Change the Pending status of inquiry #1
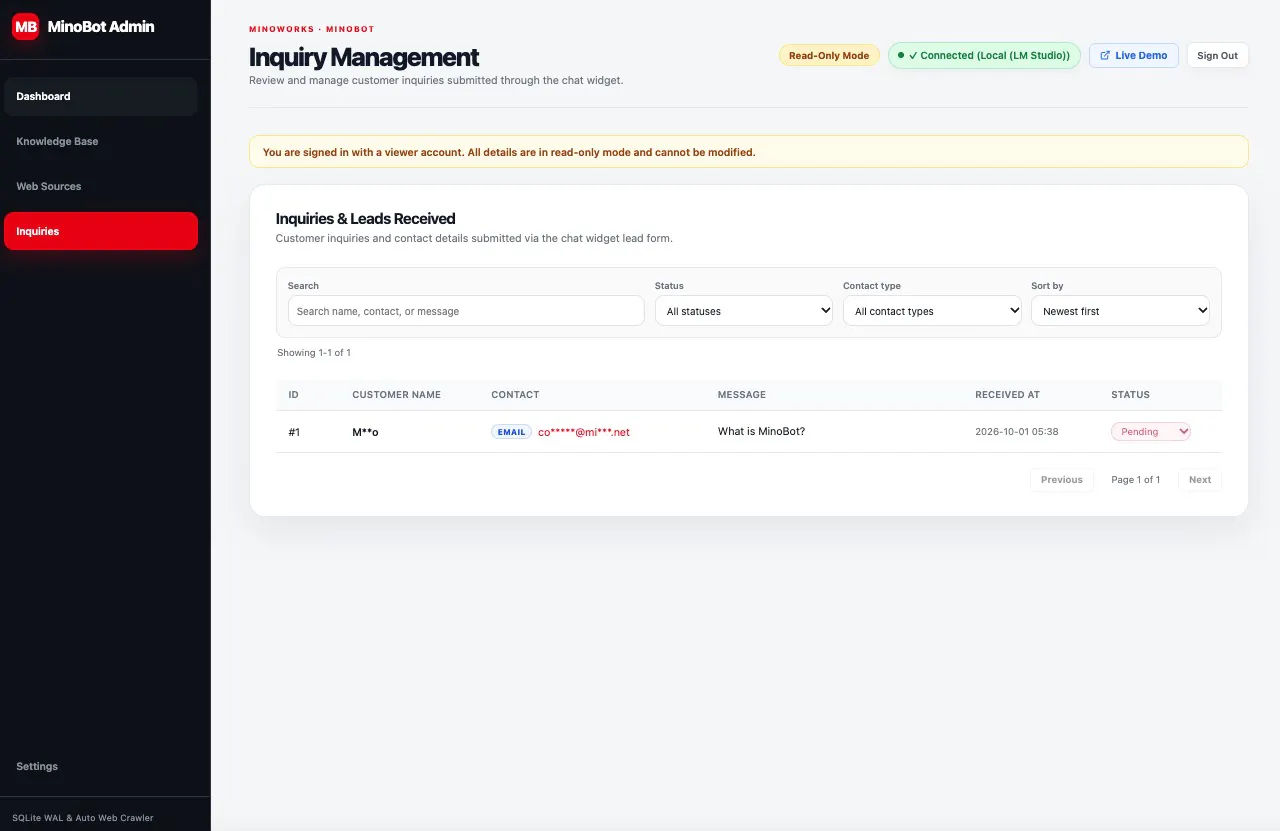Image resolution: width=1280 pixels, height=831 pixels. (1151, 432)
